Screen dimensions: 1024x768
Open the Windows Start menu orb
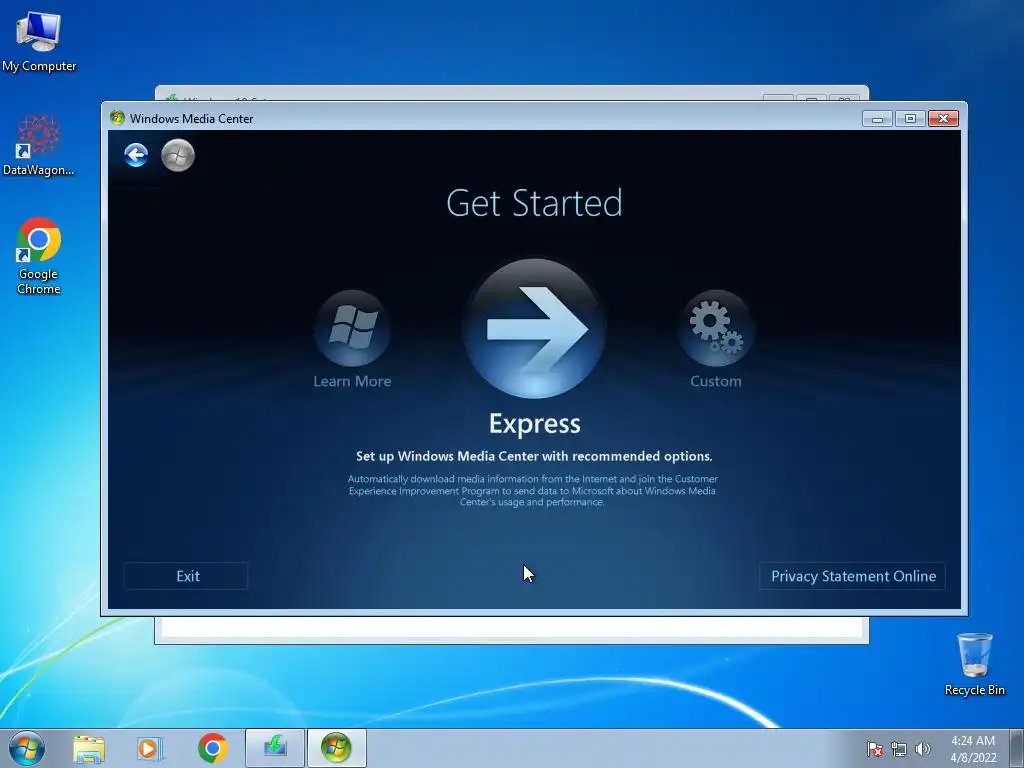pyautogui.click(x=27, y=748)
